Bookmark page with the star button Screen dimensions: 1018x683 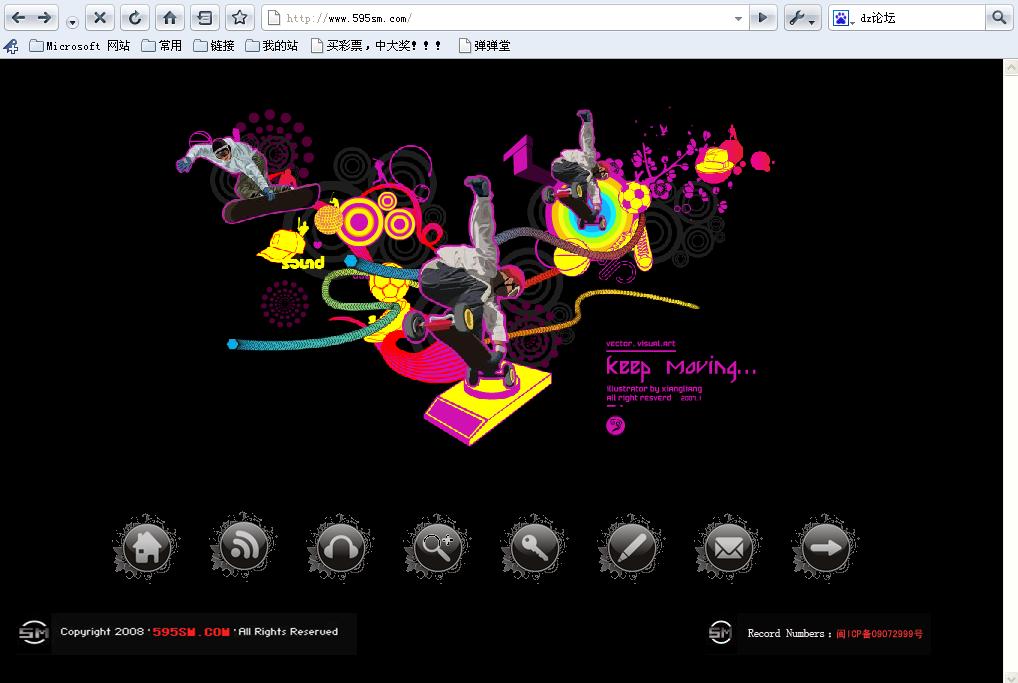tap(239, 18)
